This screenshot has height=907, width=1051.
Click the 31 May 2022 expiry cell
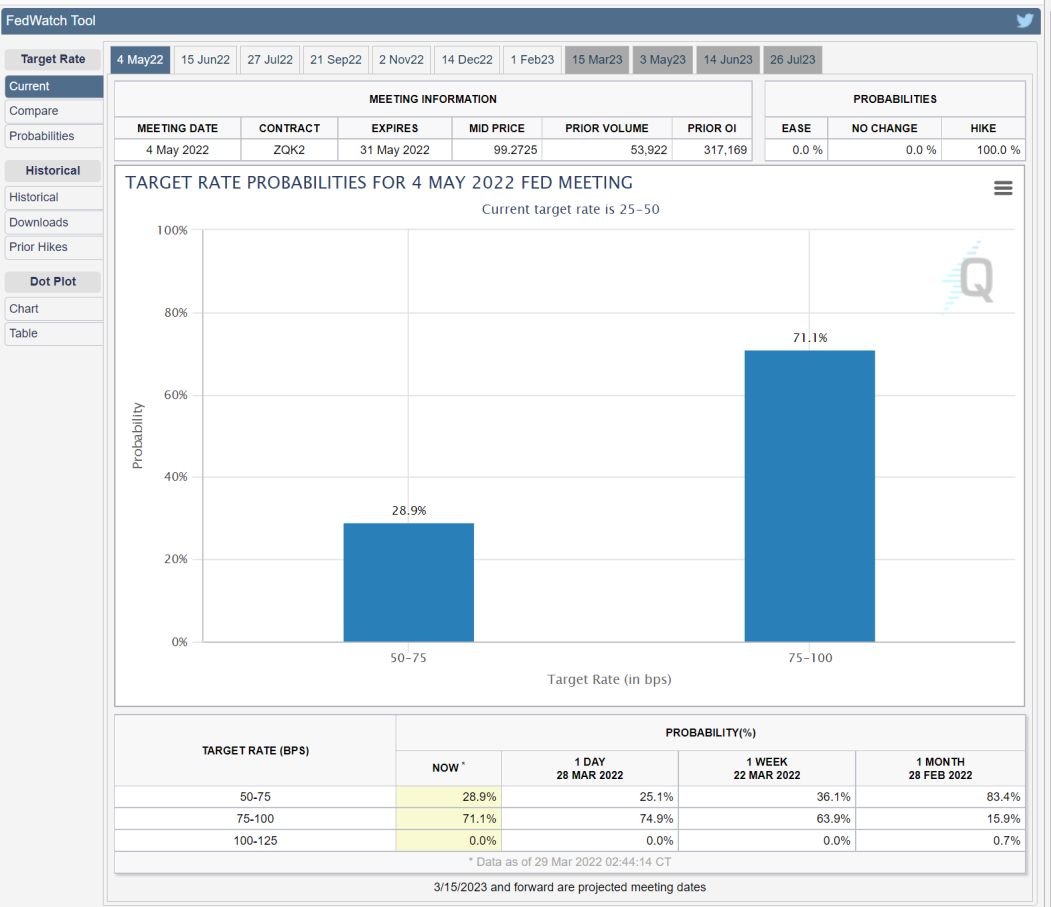click(x=395, y=150)
